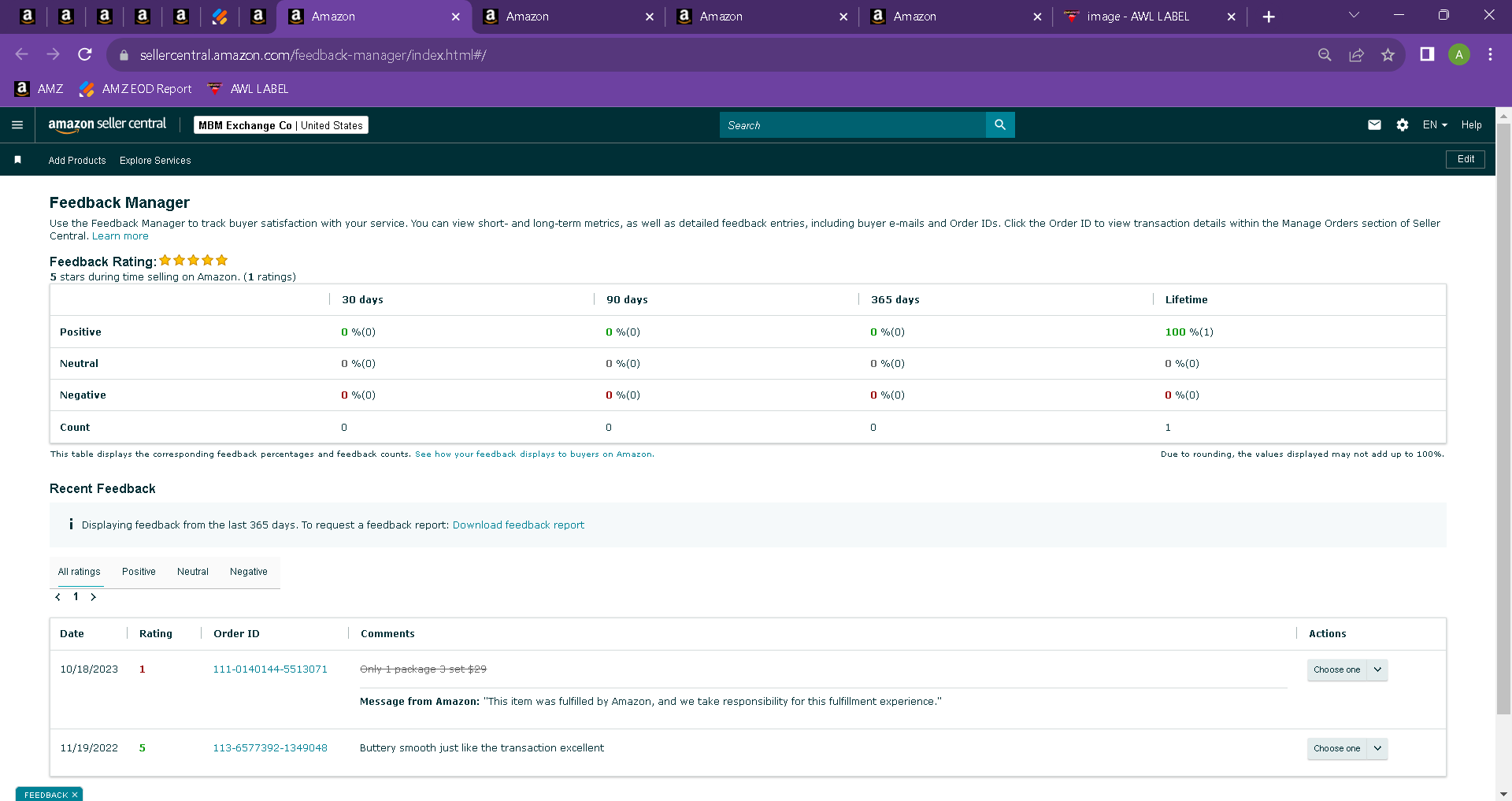Open the MBM Exchange Co account switcher
This screenshot has width=1512, height=801.
tap(281, 125)
